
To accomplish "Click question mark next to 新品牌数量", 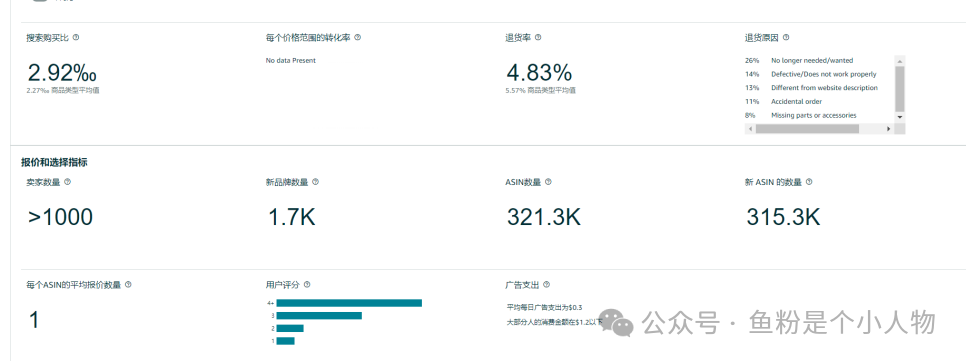I will 315,182.
